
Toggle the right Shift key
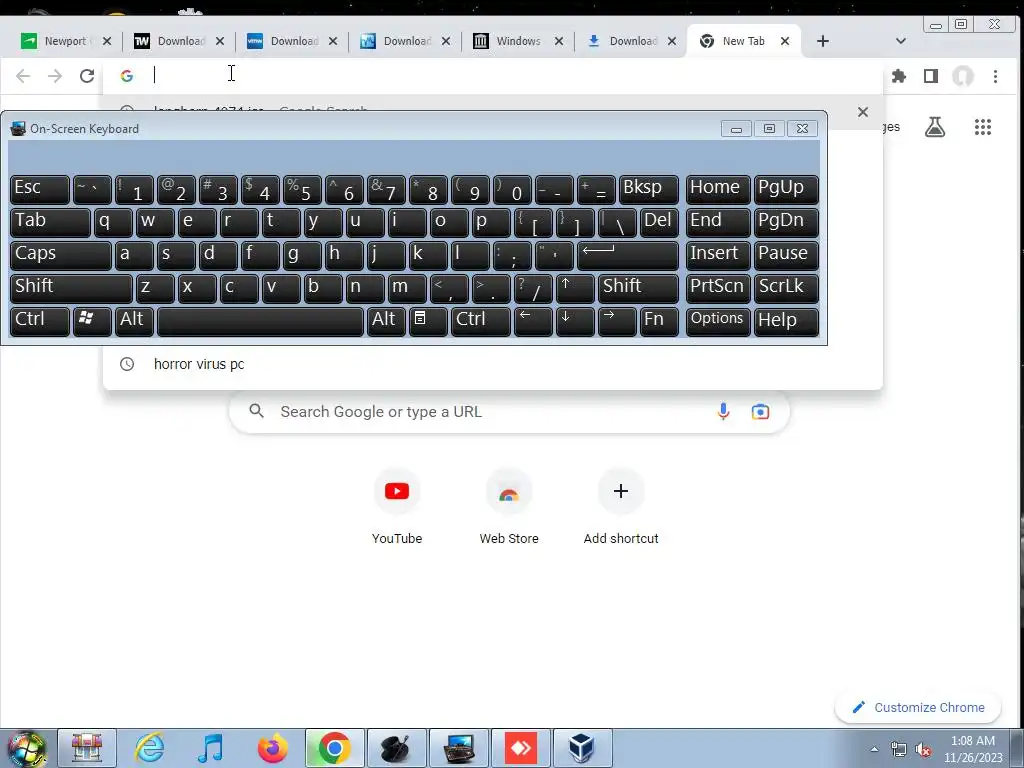[638, 288]
